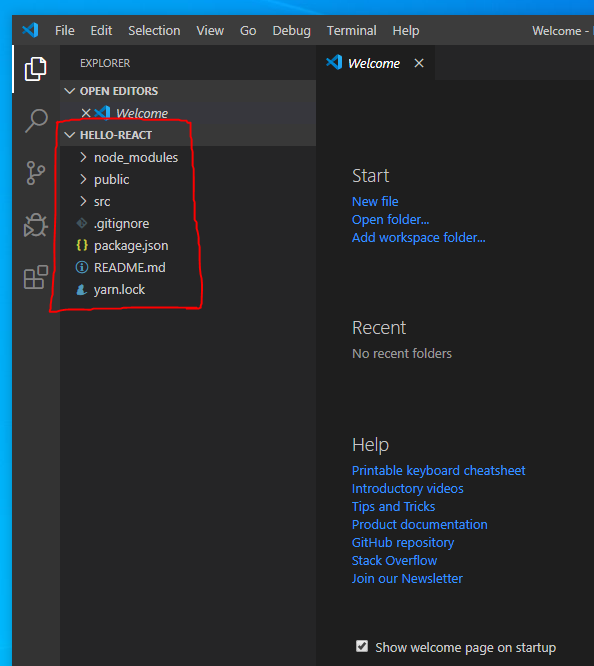594x666 pixels.
Task: Open the Explorer view in activity bar
Action: point(36,69)
